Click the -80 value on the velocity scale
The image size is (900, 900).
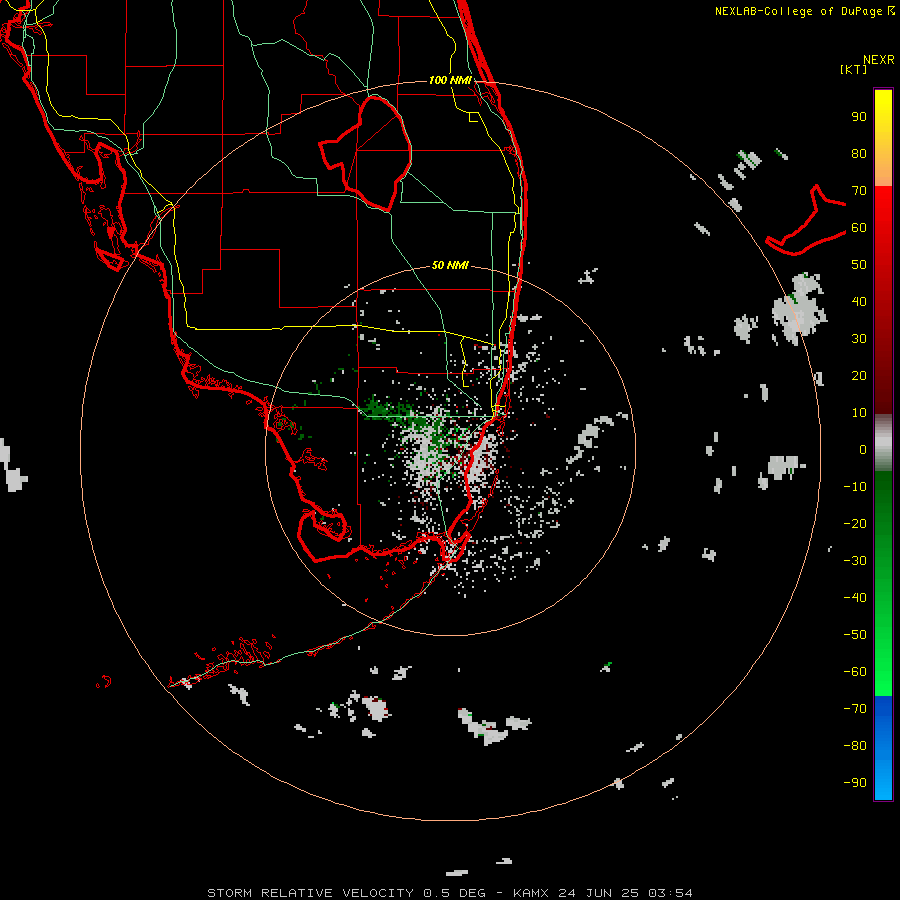[x=855, y=746]
